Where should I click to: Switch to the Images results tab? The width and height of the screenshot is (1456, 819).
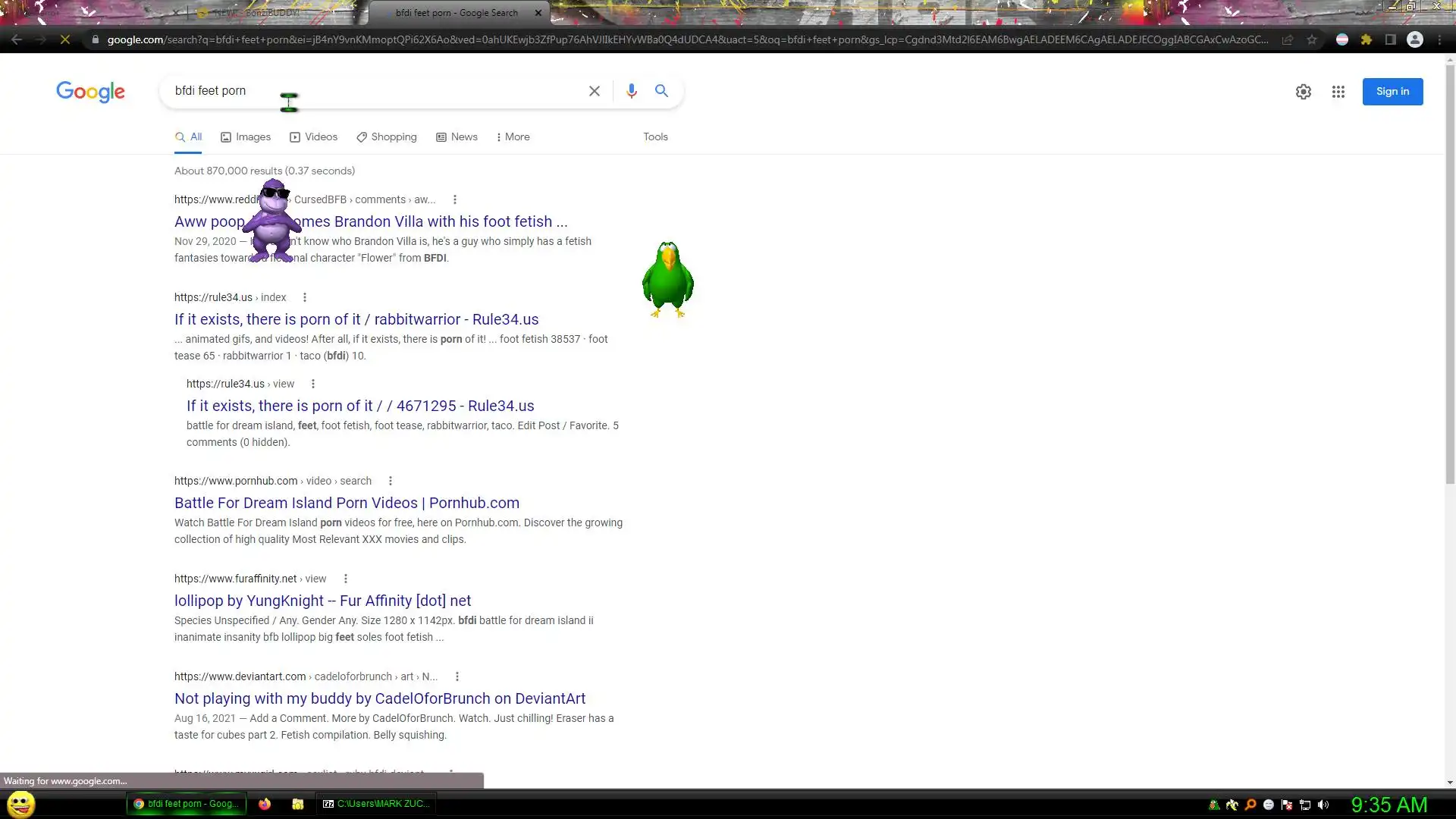(246, 137)
